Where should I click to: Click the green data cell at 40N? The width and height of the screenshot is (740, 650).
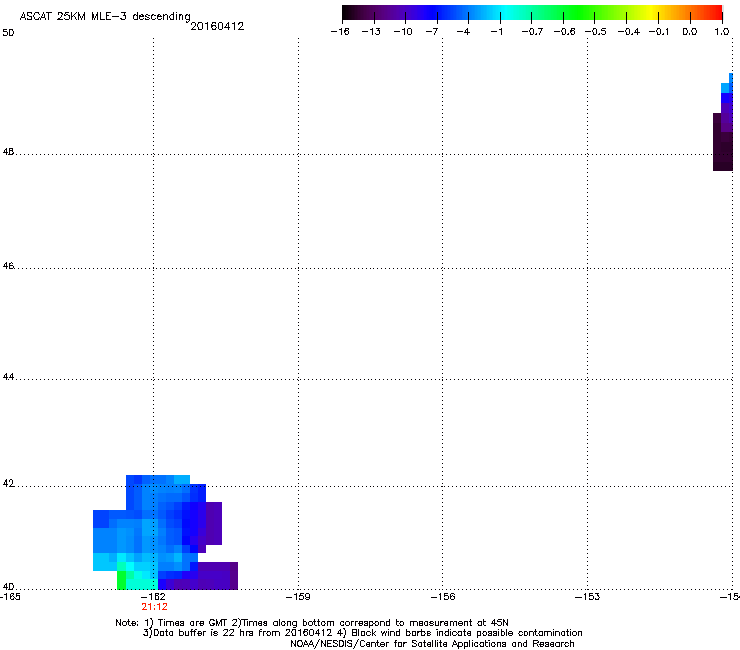(x=121, y=580)
